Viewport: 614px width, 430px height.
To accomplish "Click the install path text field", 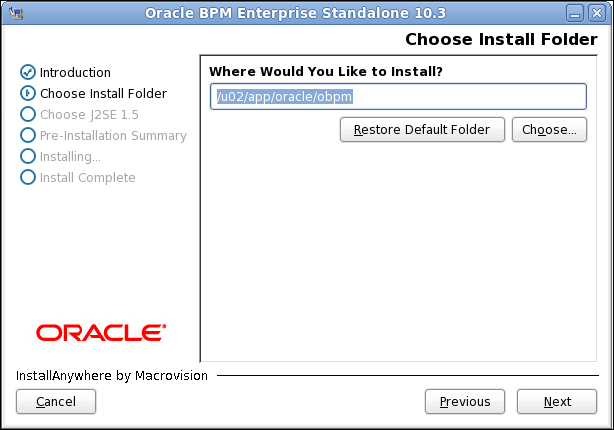I will 398,96.
